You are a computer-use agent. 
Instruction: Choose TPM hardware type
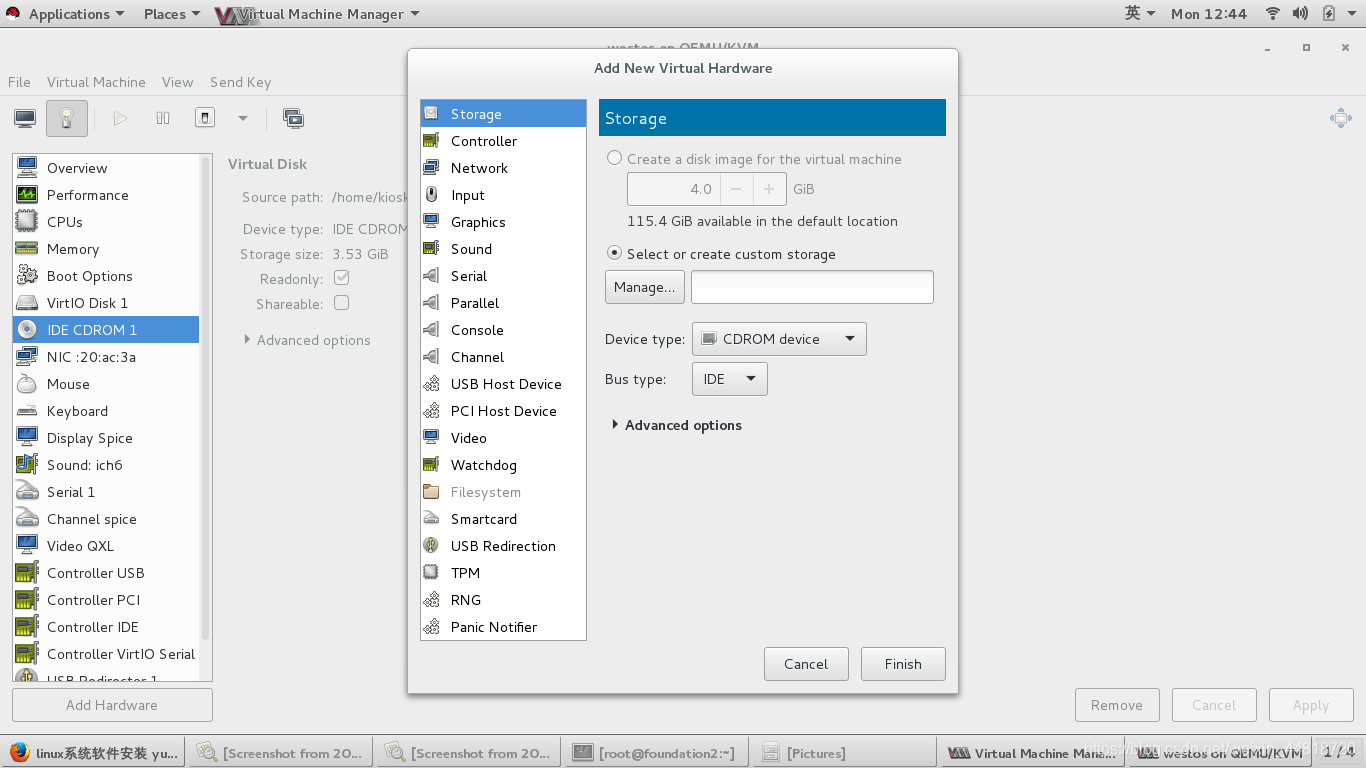[503, 573]
